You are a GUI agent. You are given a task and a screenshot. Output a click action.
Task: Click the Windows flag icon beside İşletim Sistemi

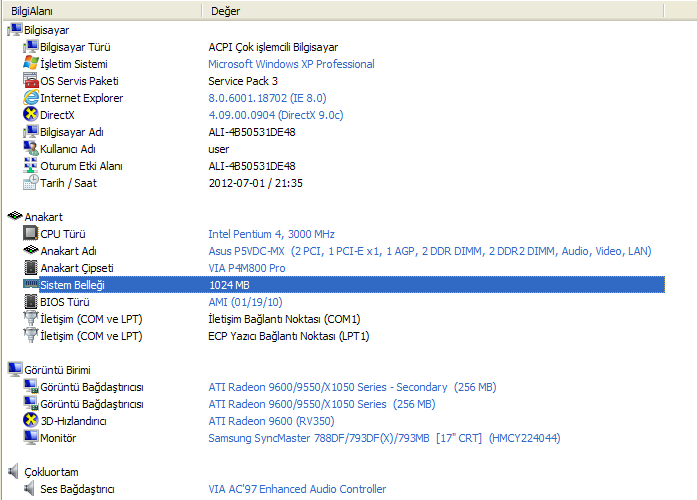(x=31, y=63)
